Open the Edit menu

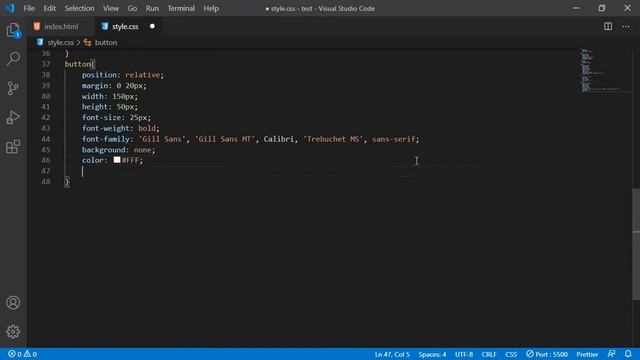(49, 8)
